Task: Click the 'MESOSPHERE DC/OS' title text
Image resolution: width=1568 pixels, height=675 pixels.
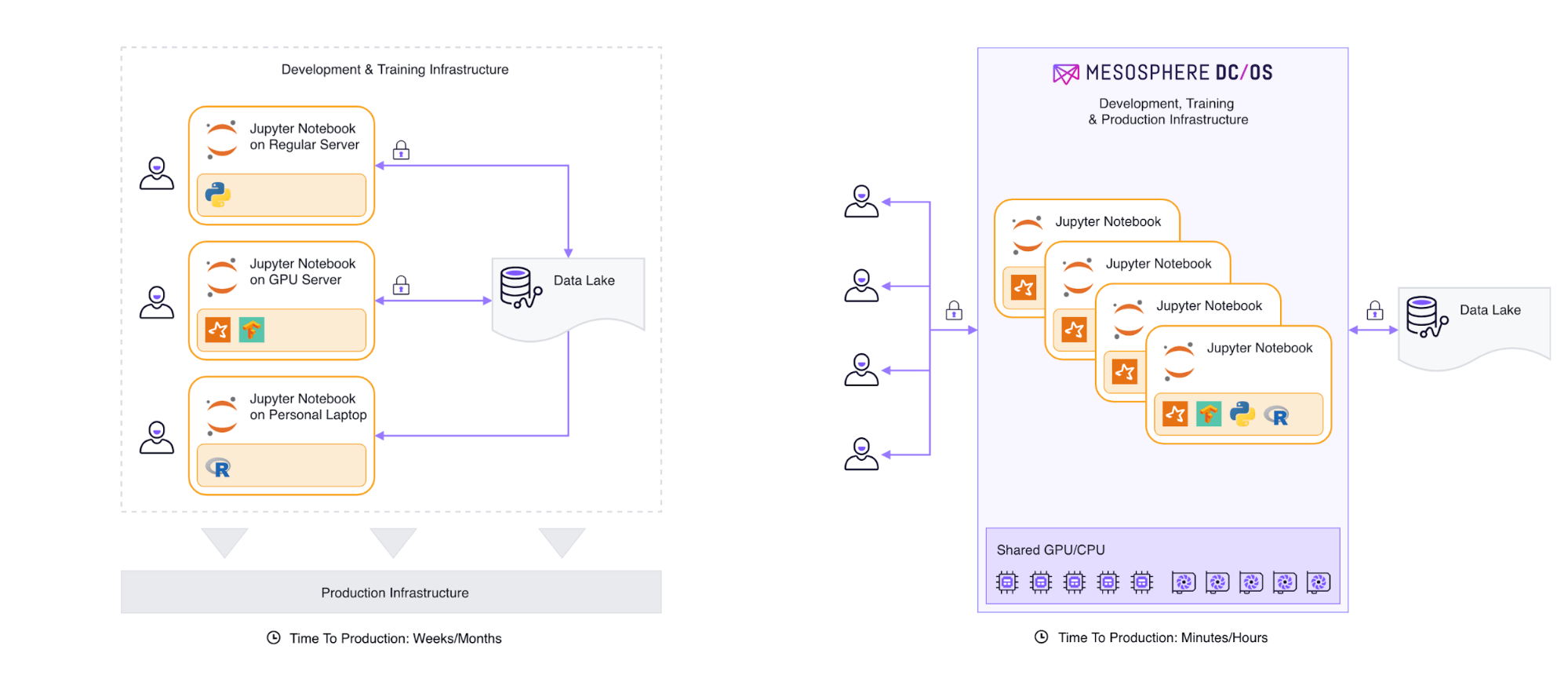Action: 1179,73
